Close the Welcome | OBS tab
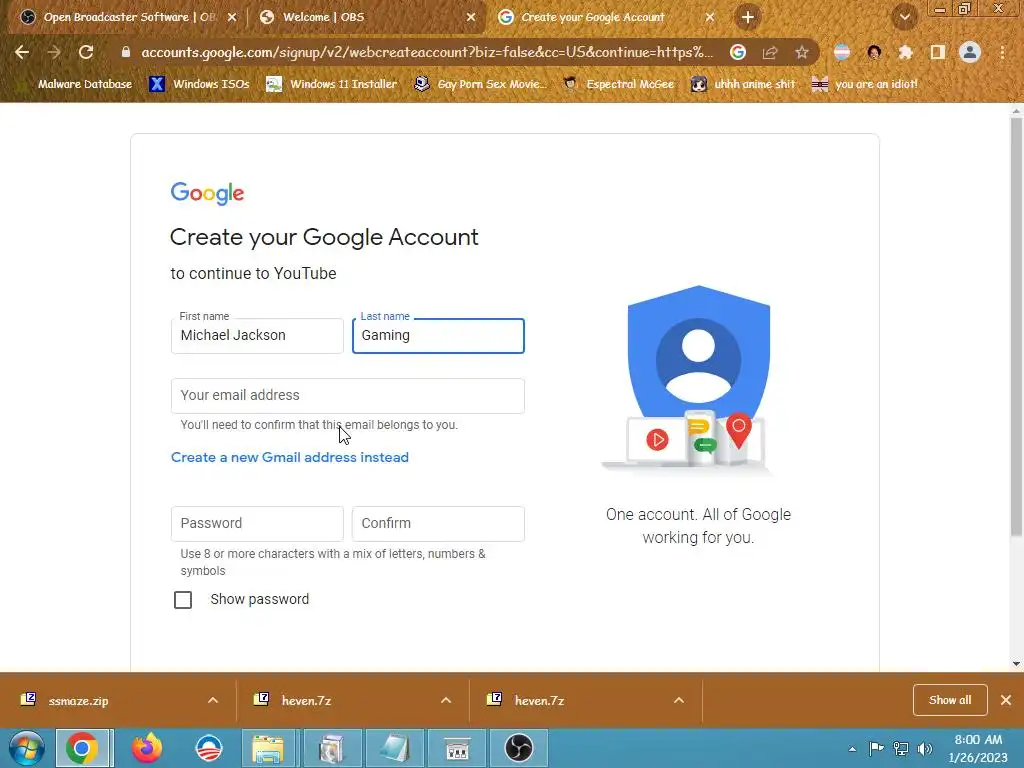1024x768 pixels. (x=471, y=17)
